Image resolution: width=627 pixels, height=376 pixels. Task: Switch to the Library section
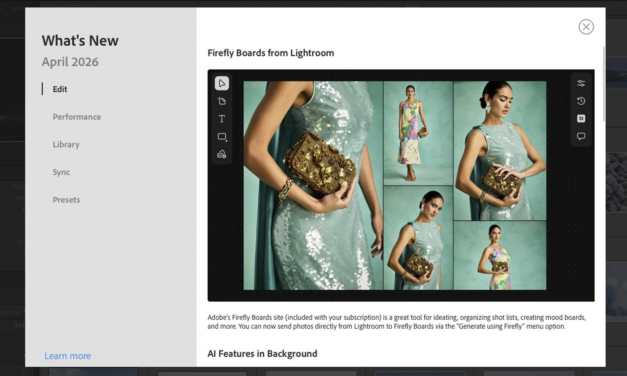pyautogui.click(x=66, y=144)
